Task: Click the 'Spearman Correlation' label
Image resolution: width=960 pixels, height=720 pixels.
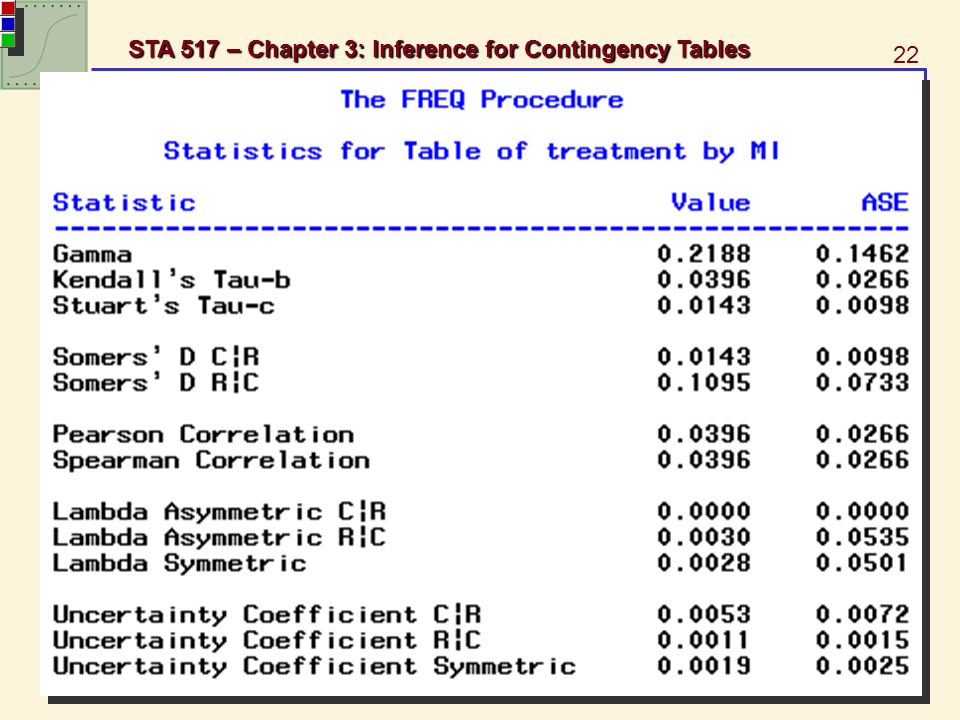Action: pos(211,460)
